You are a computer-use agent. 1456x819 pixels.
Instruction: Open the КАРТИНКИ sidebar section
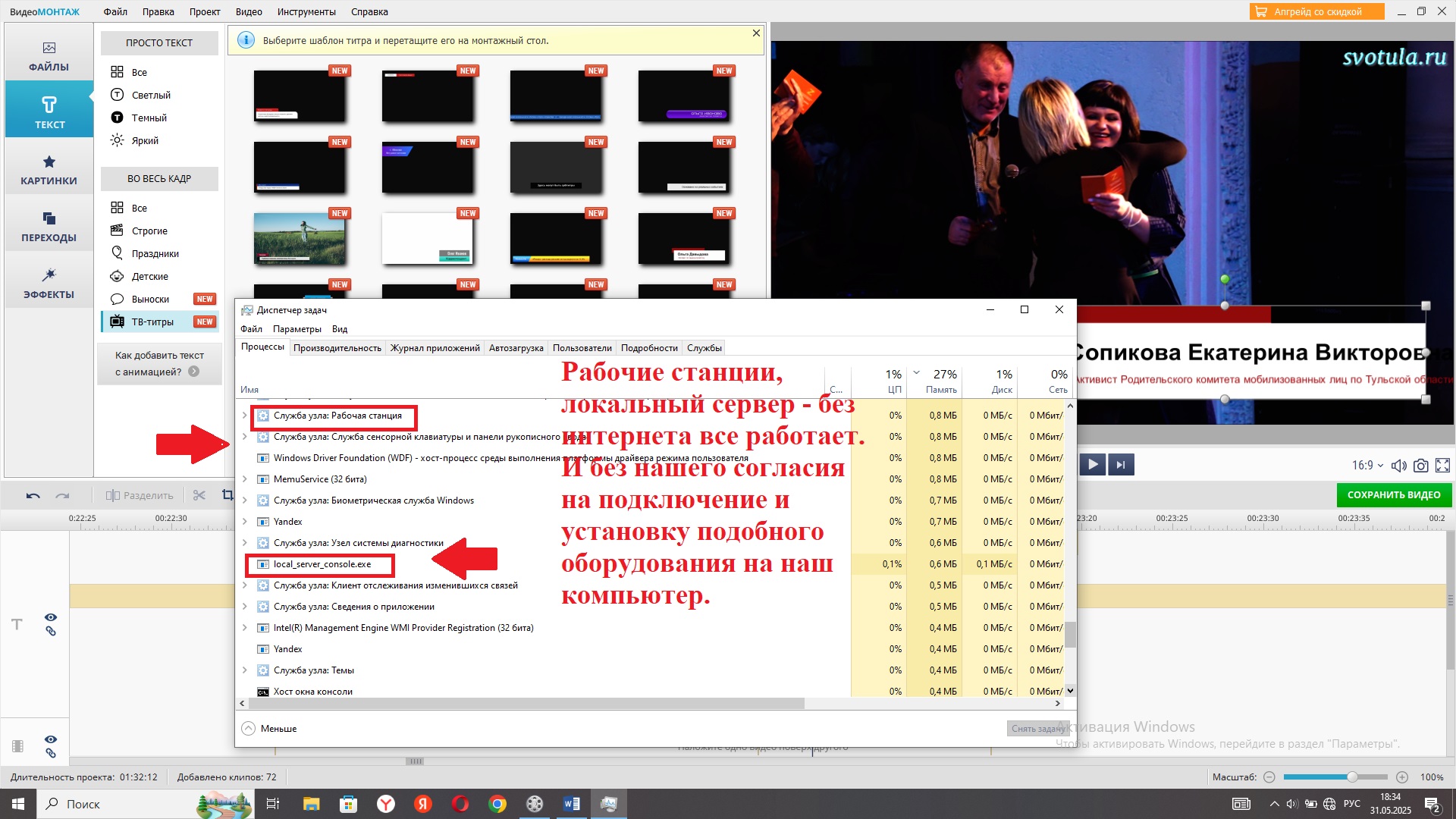(49, 170)
